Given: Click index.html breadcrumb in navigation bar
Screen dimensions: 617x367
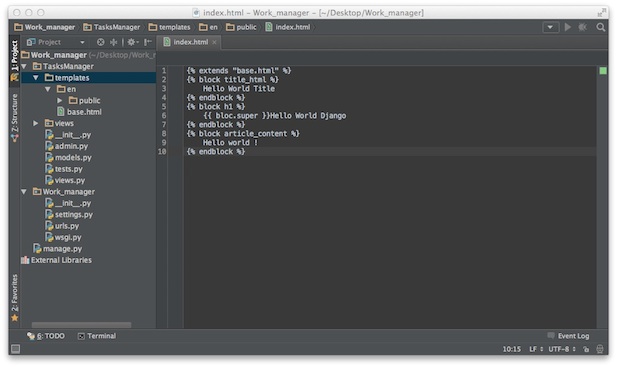Looking at the screenshot, I should coord(288,27).
